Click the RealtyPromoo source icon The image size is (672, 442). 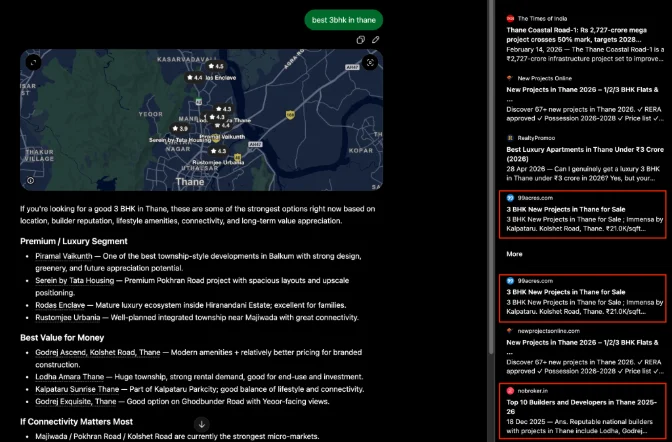click(510, 138)
